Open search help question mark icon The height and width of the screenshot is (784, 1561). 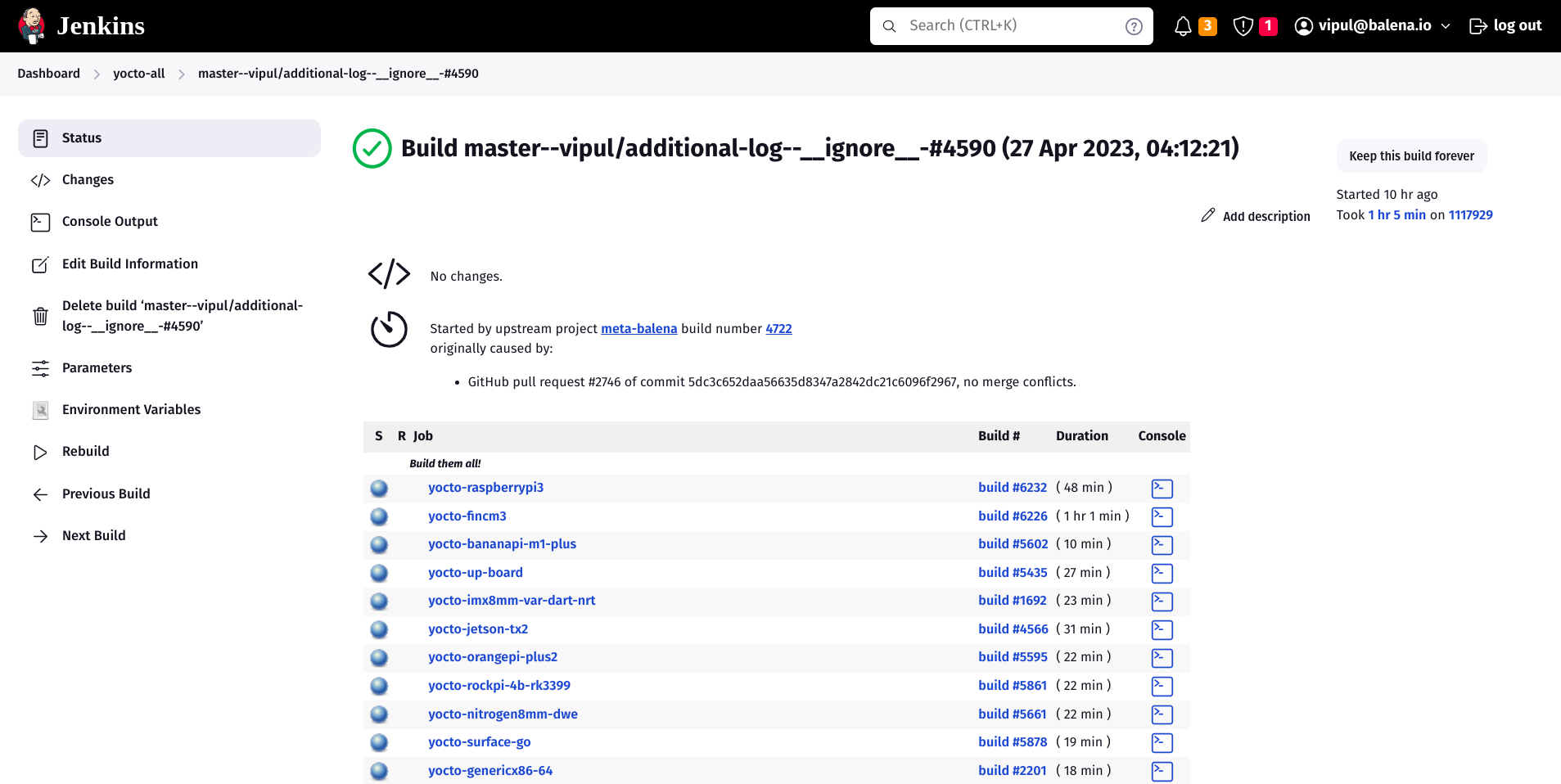click(1134, 26)
